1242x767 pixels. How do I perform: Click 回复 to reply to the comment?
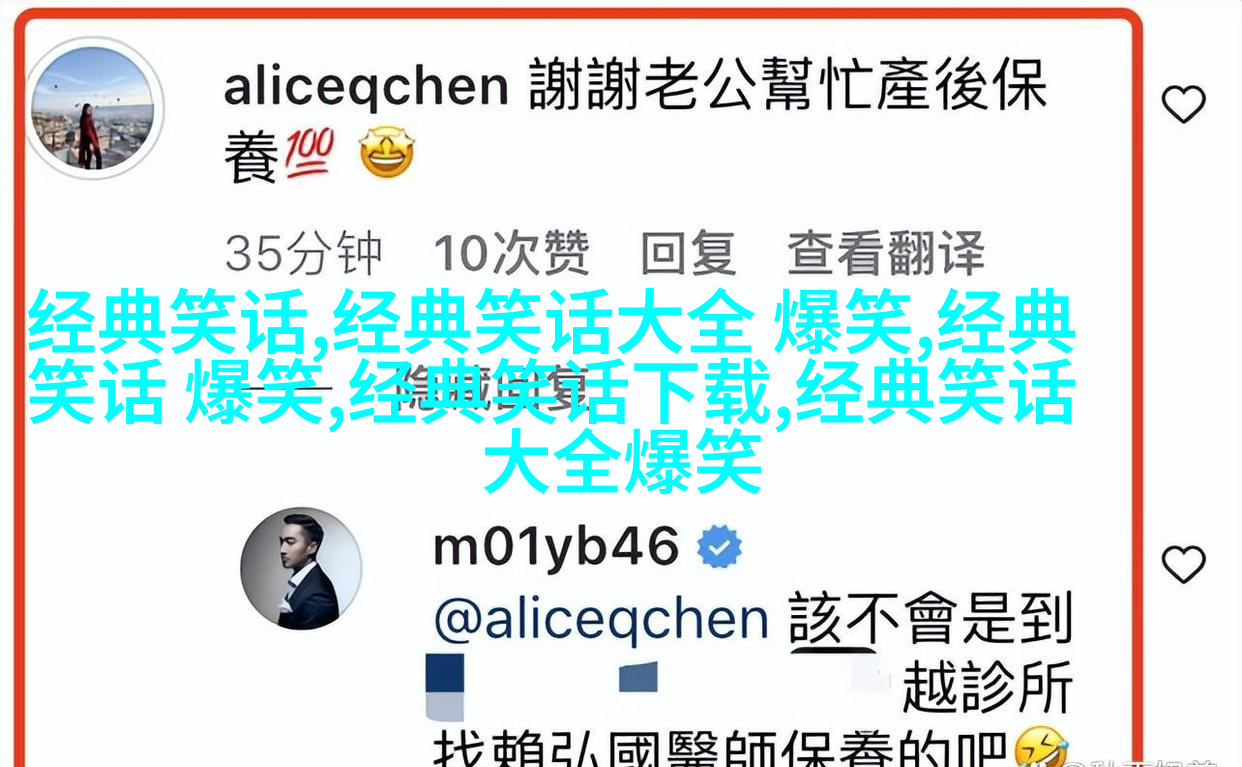(688, 254)
